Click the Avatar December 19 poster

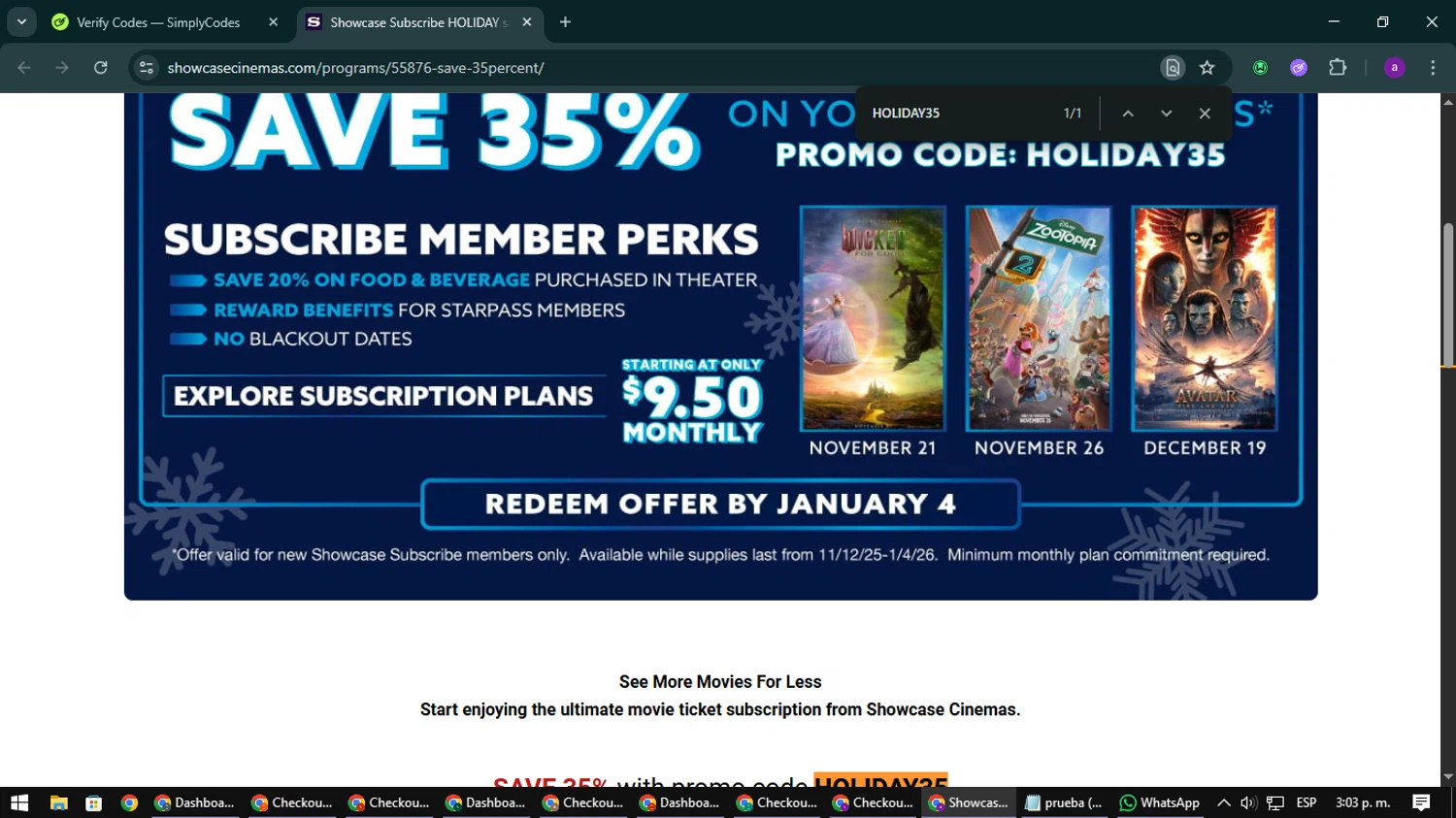(x=1205, y=318)
